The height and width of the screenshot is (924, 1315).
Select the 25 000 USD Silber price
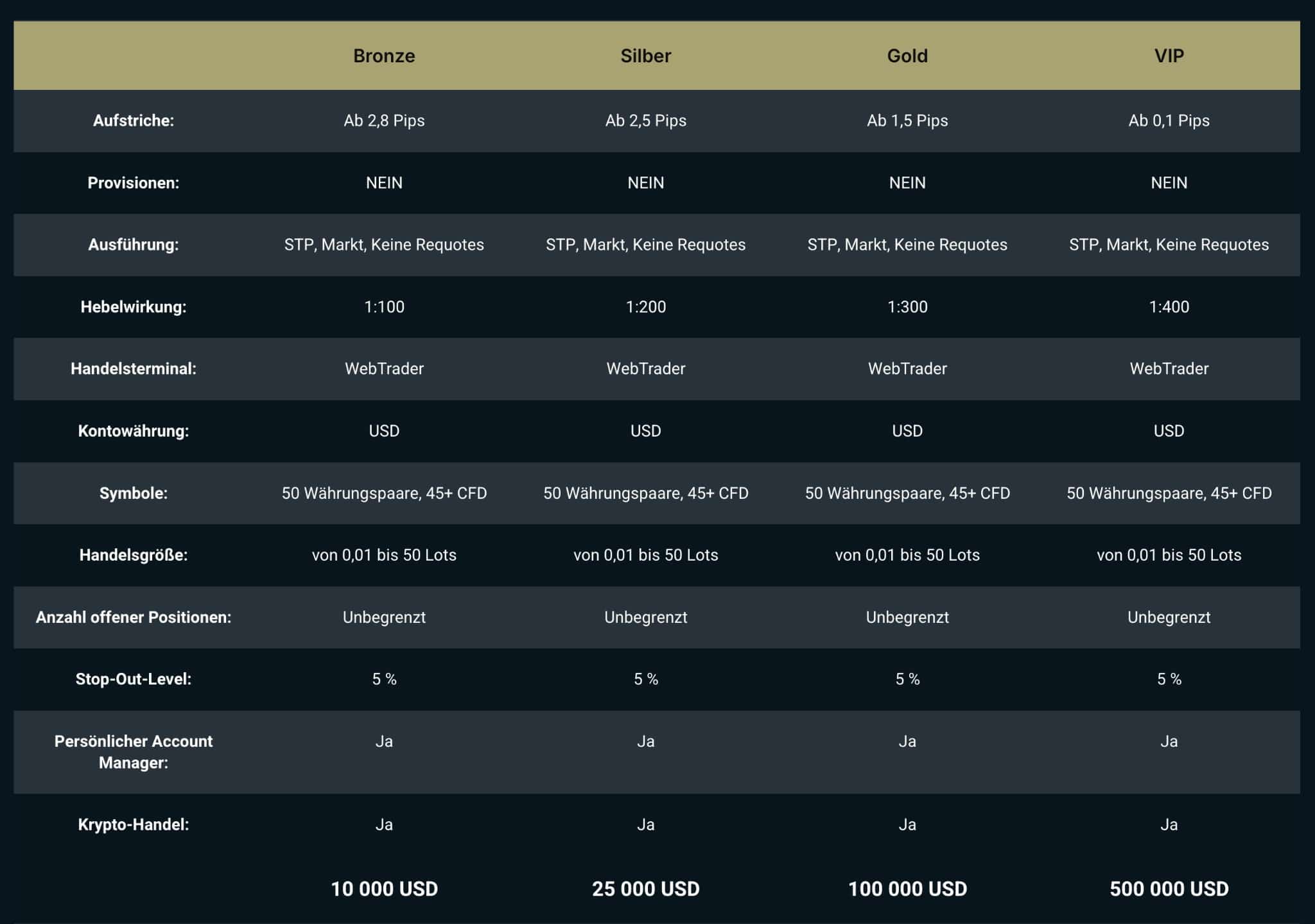pyautogui.click(x=645, y=889)
